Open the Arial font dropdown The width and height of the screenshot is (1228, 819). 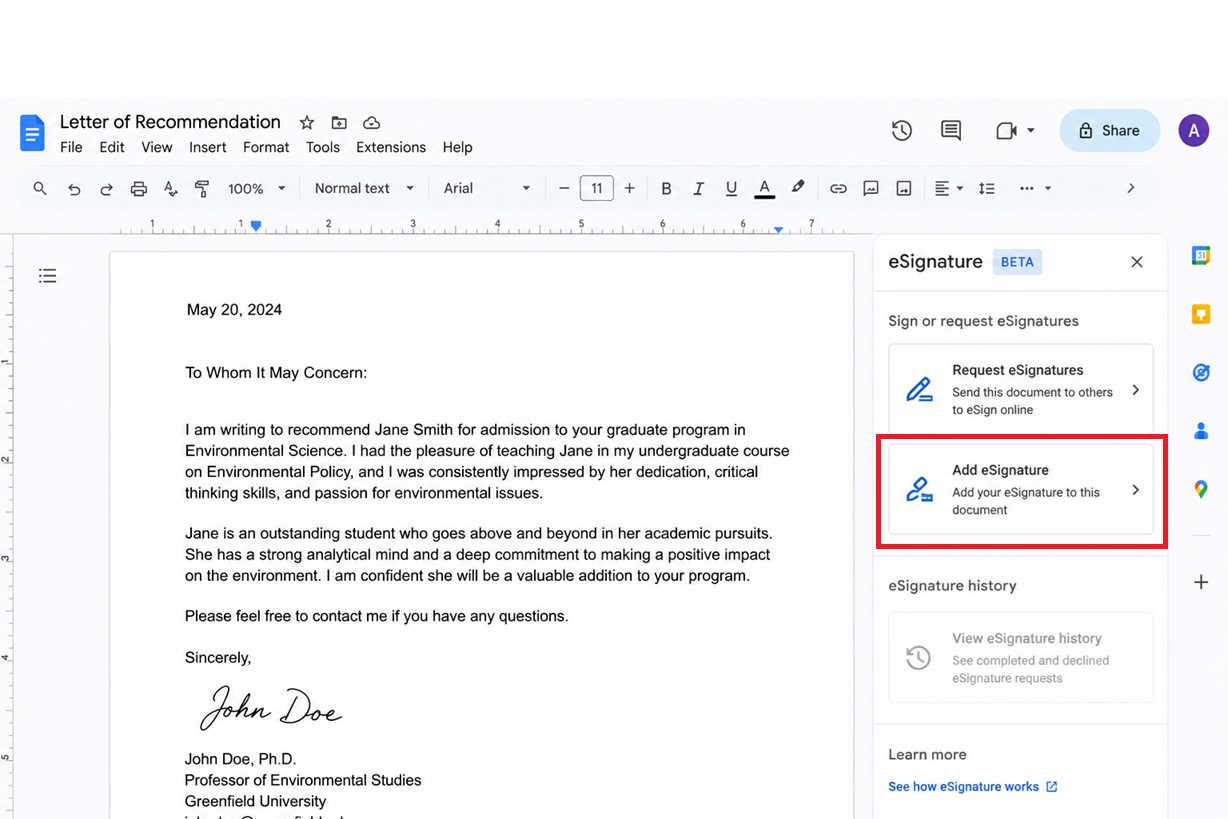(488, 188)
